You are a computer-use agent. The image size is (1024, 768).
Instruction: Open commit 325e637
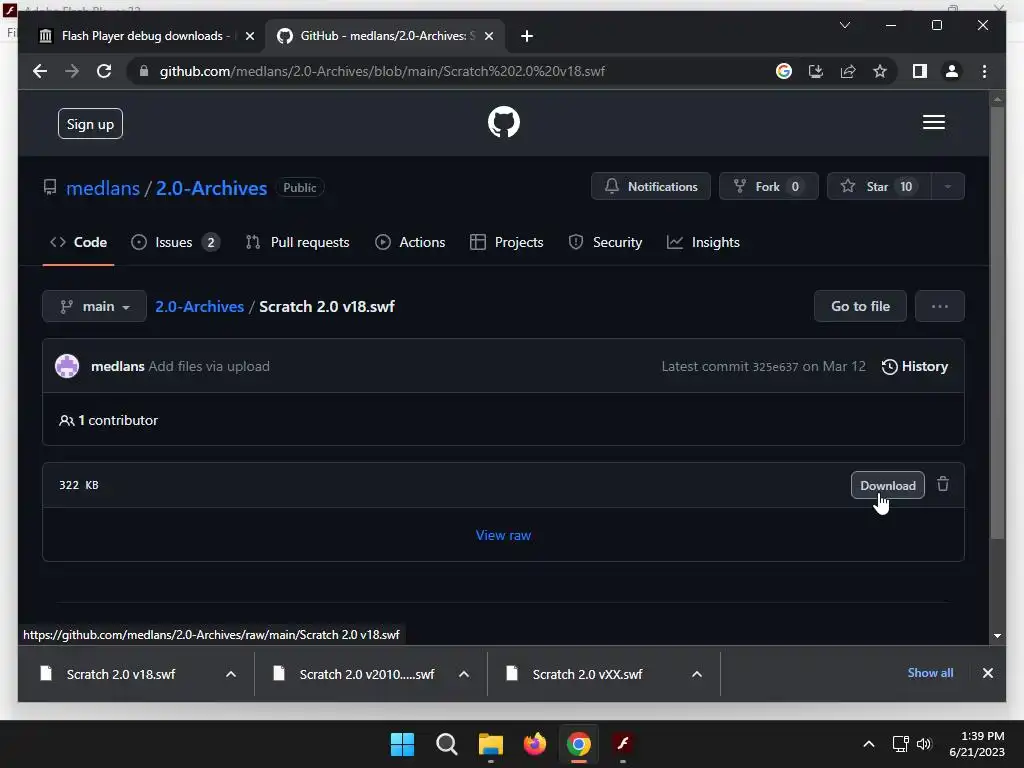tap(775, 367)
